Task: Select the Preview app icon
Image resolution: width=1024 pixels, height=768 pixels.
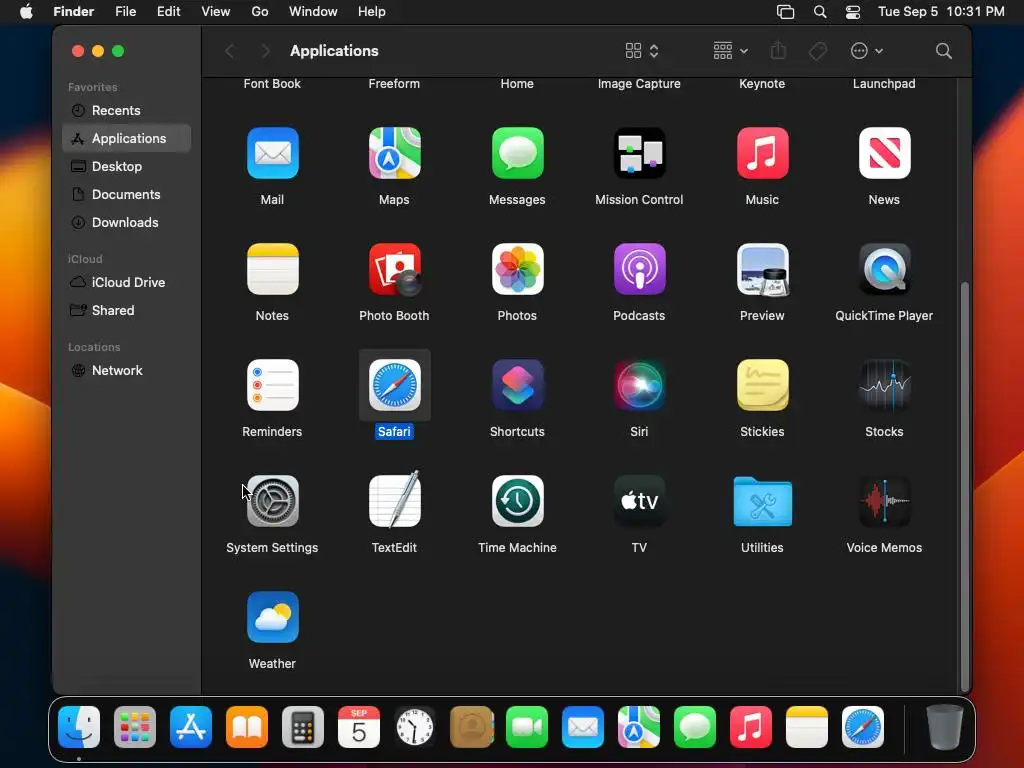Action: (762, 269)
